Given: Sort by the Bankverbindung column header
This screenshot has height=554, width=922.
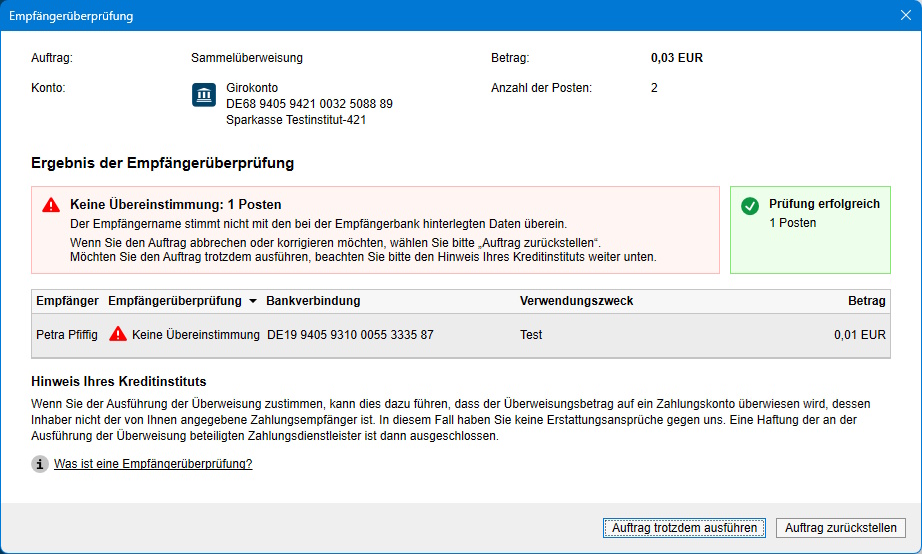Looking at the screenshot, I should pyautogui.click(x=313, y=301).
